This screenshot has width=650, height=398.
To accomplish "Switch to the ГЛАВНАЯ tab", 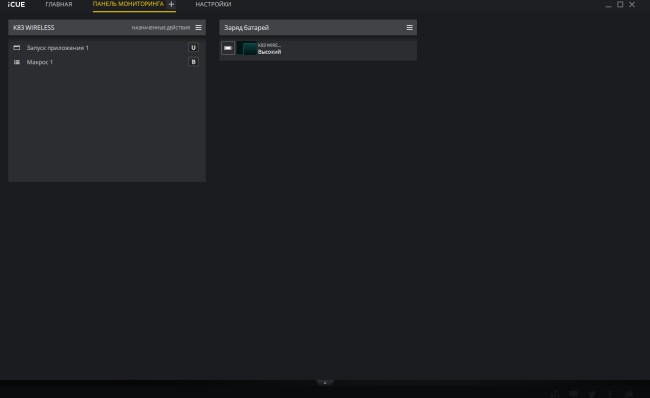I will tap(59, 5).
